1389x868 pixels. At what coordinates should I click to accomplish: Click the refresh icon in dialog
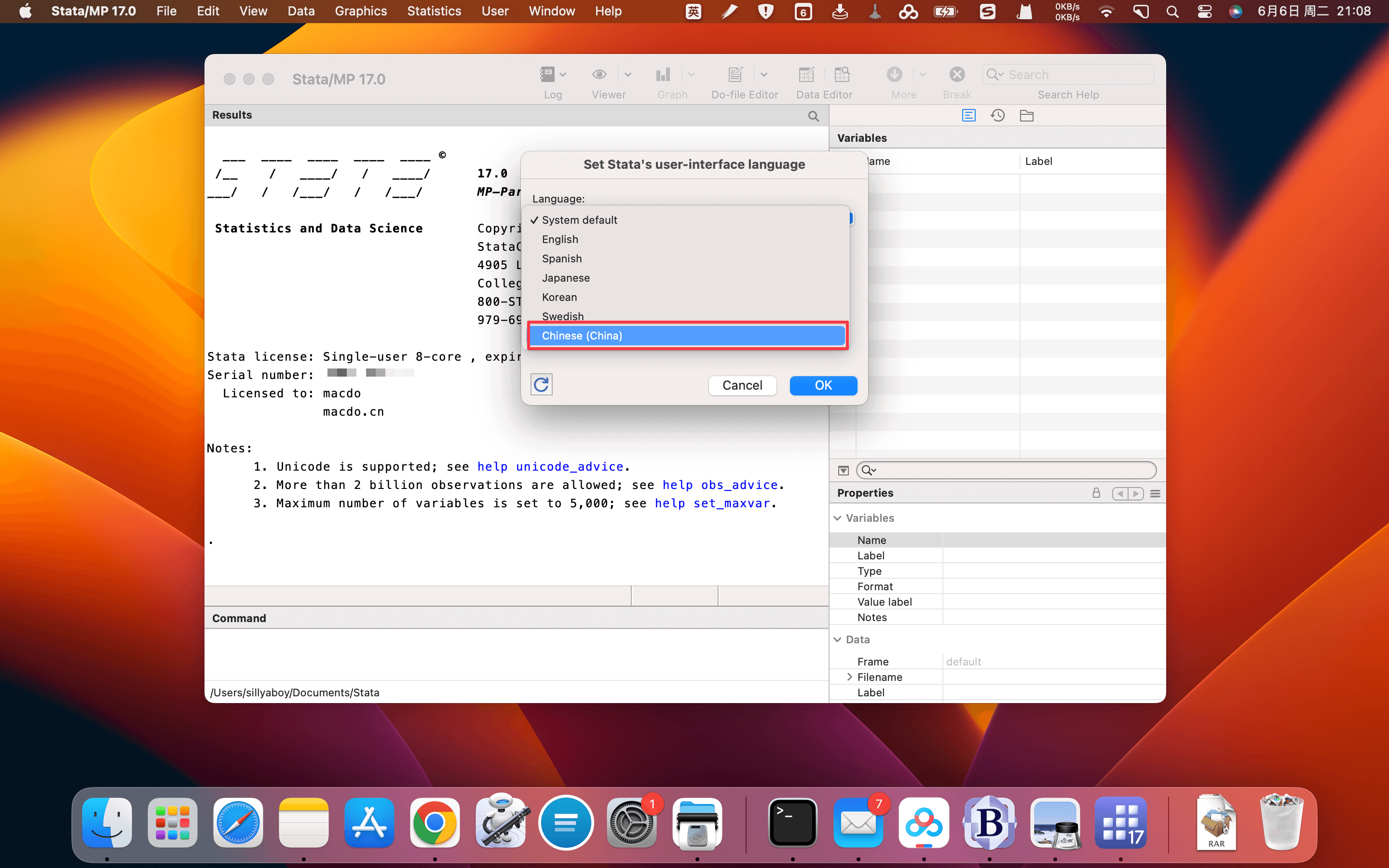(541, 385)
